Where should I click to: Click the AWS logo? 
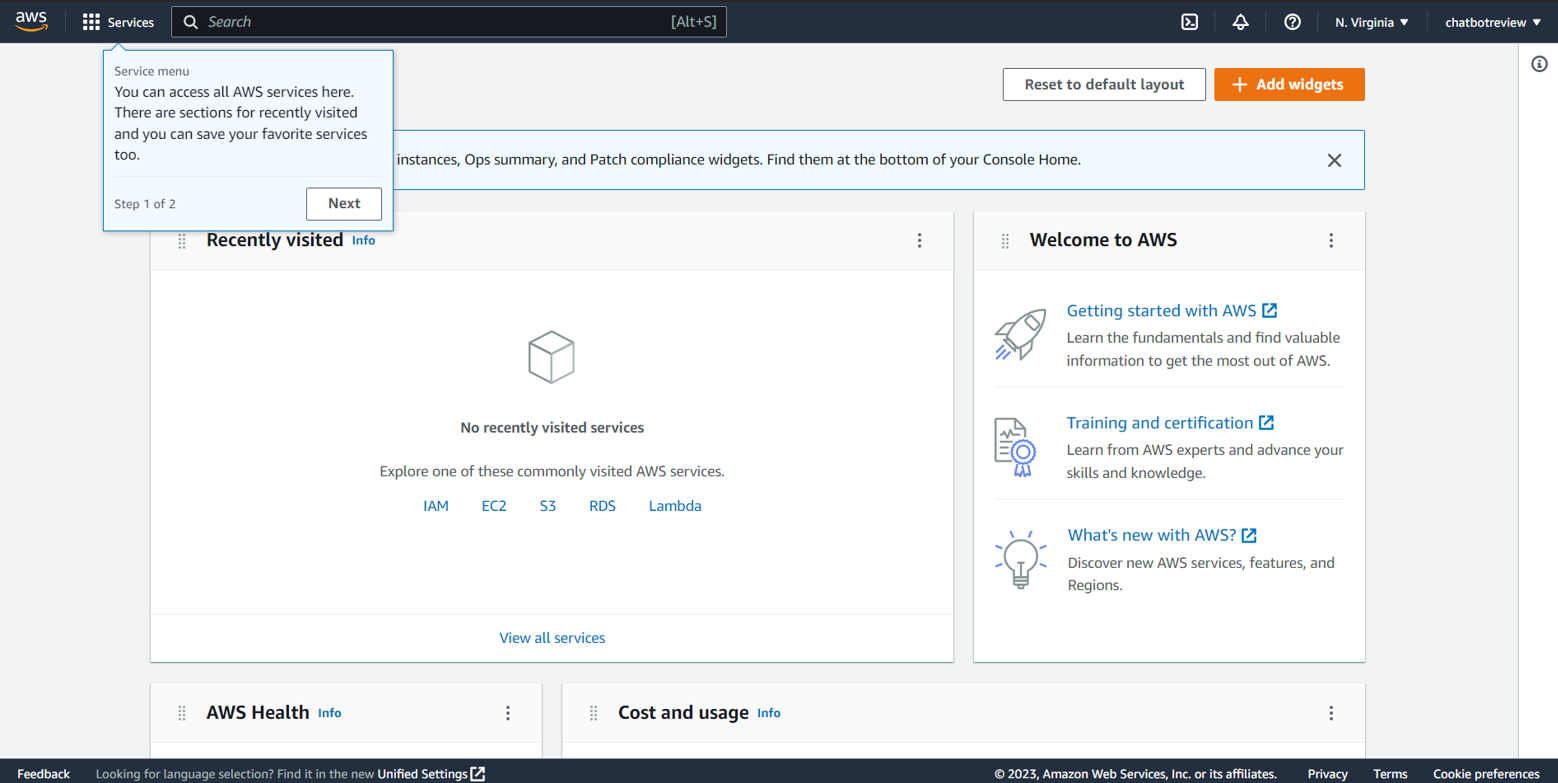31,22
